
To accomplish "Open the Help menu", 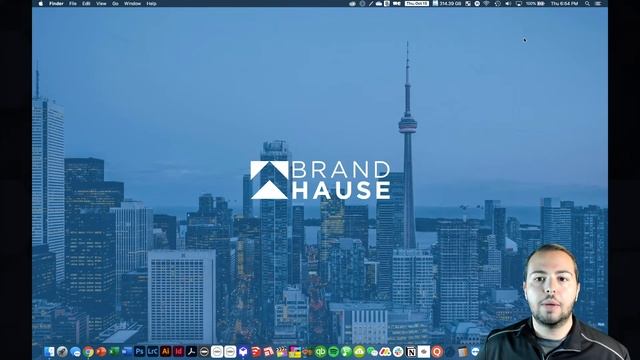I will (151, 3).
